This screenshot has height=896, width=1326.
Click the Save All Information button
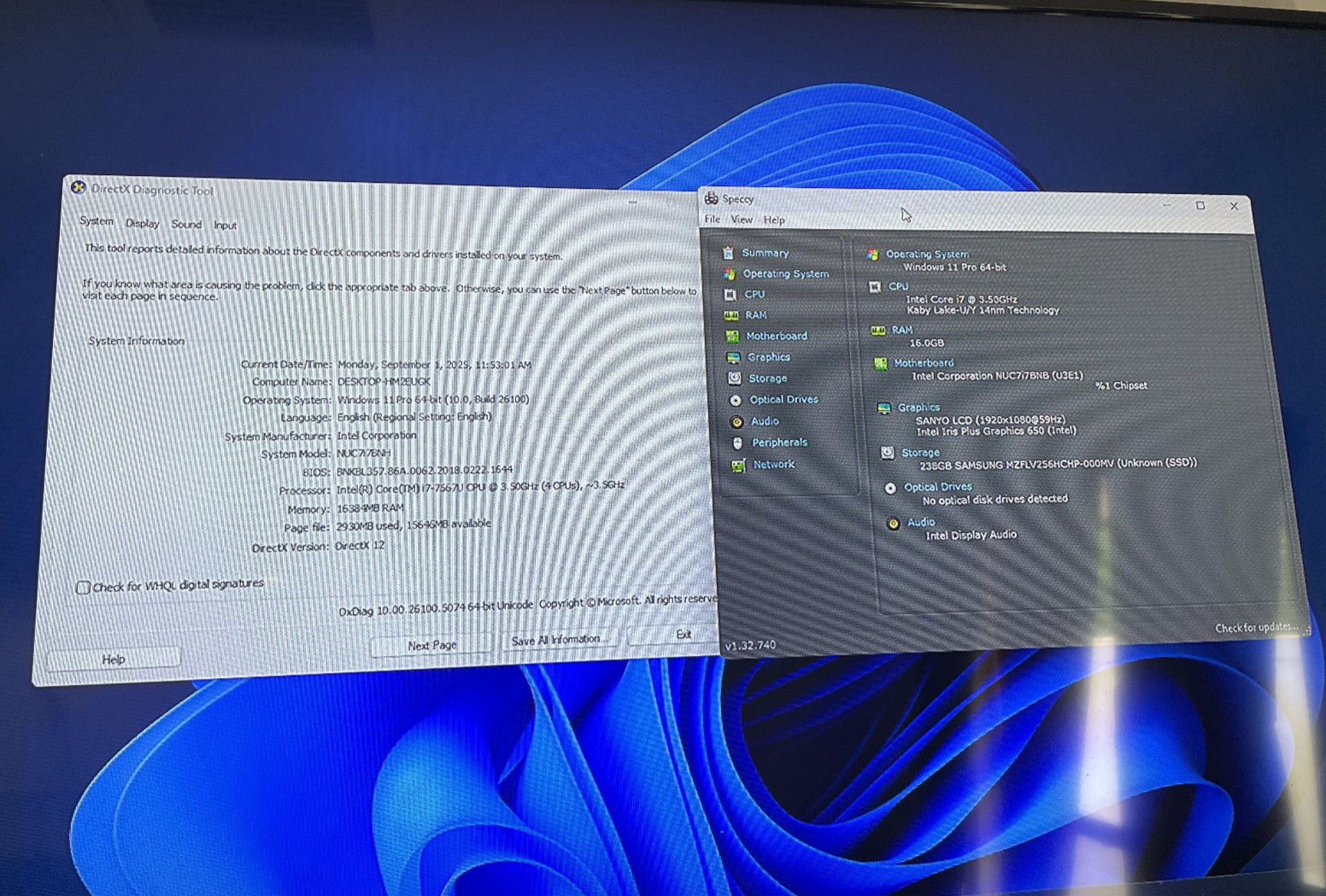tap(560, 640)
